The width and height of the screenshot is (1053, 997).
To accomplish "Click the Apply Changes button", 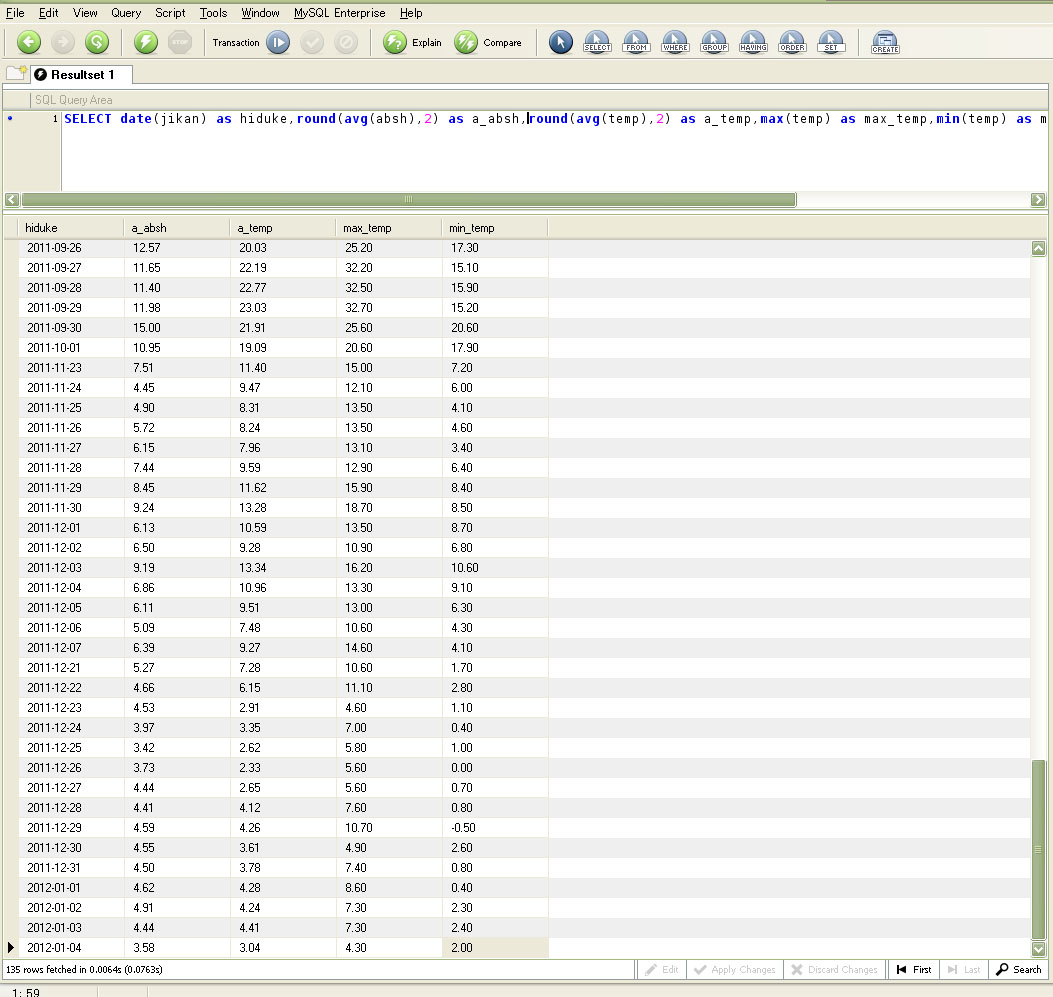I will [x=735, y=969].
